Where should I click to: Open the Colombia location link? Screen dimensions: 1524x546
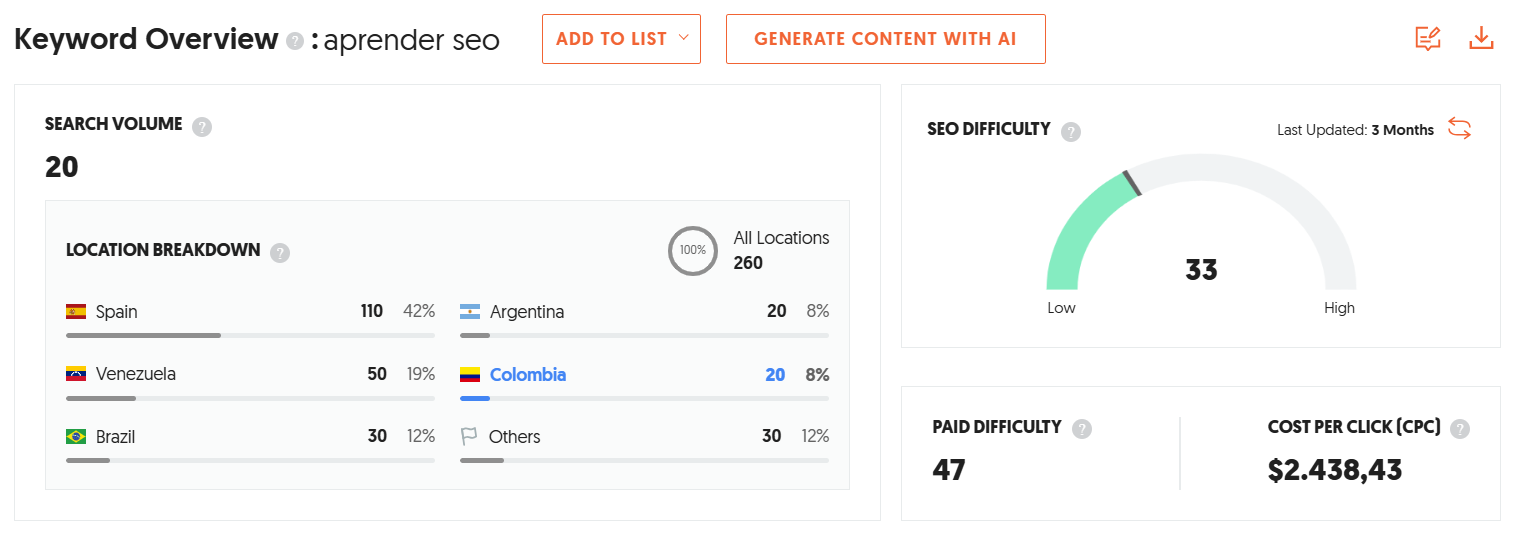pos(527,375)
